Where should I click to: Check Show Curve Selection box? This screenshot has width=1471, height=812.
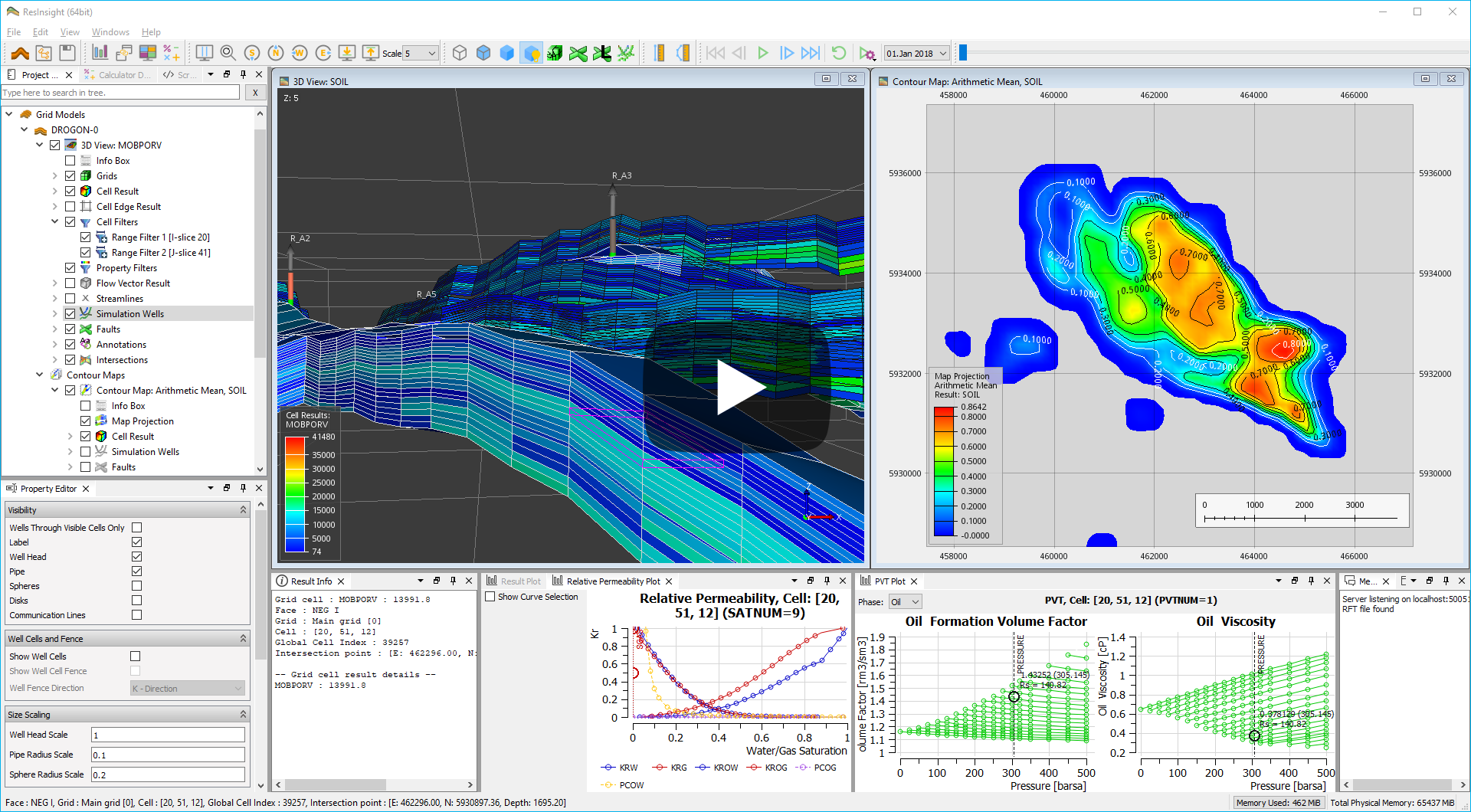coord(490,597)
